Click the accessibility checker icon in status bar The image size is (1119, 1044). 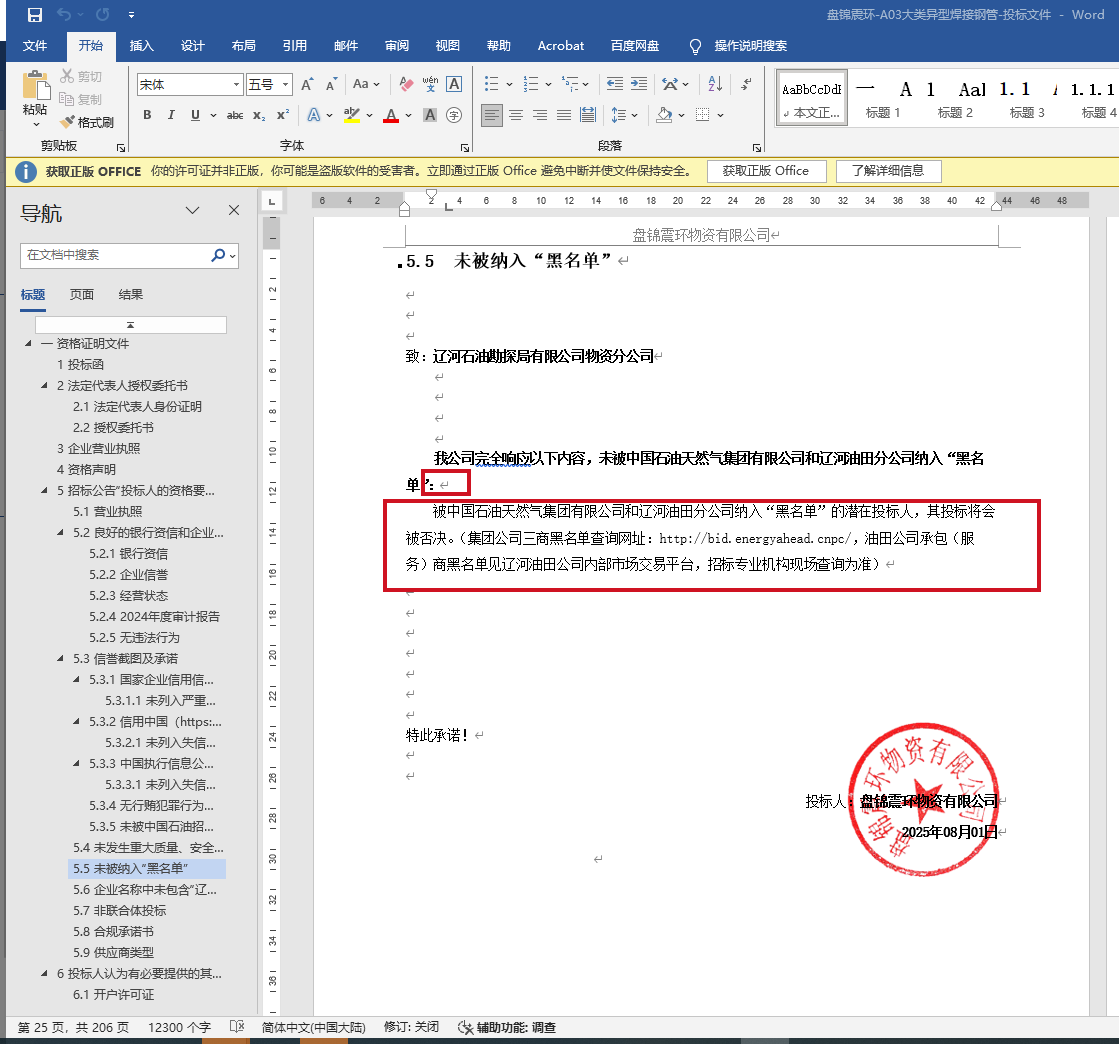coord(465,1028)
